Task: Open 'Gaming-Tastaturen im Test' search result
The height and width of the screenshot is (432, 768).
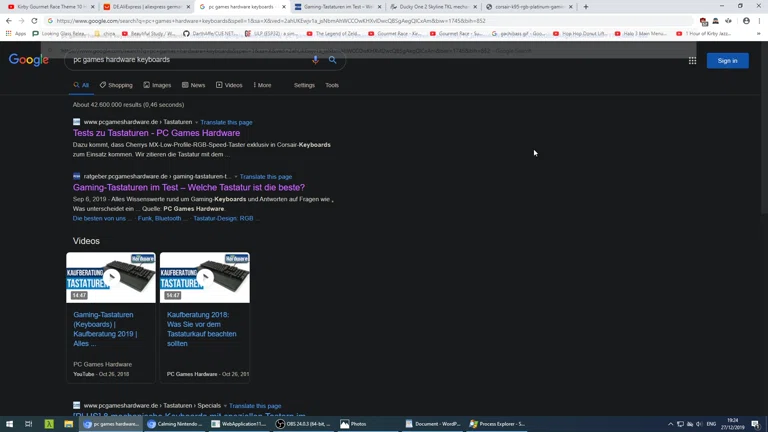Action: point(188,187)
